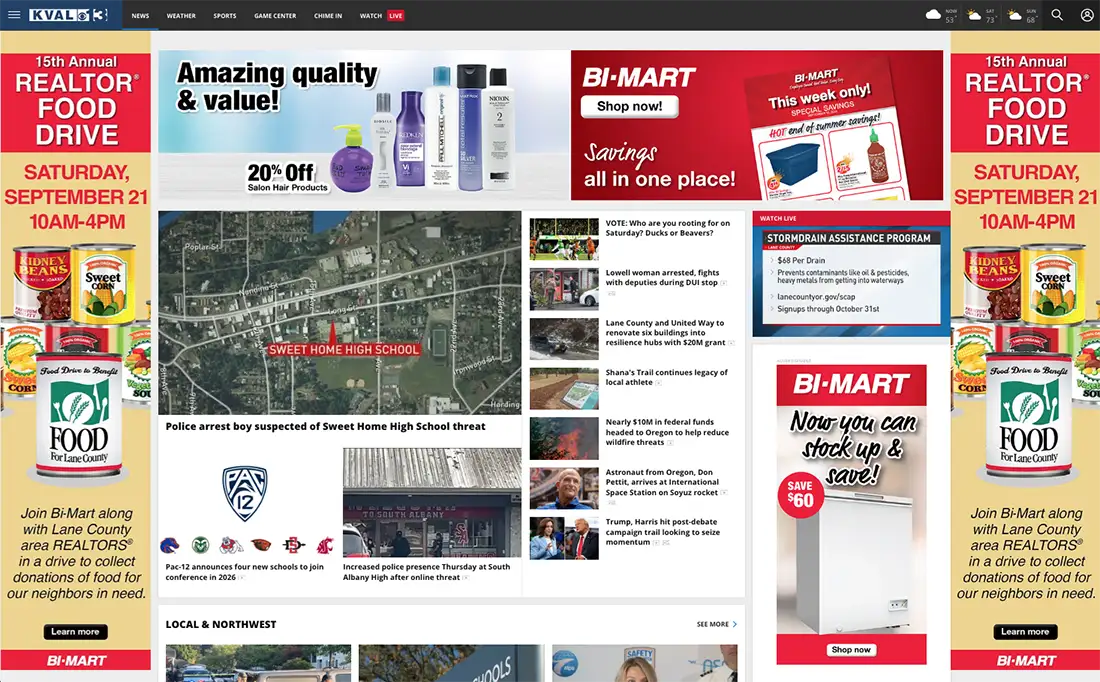This screenshot has height=682, width=1100.
Task: Open See More chevron arrow
Action: 735,624
